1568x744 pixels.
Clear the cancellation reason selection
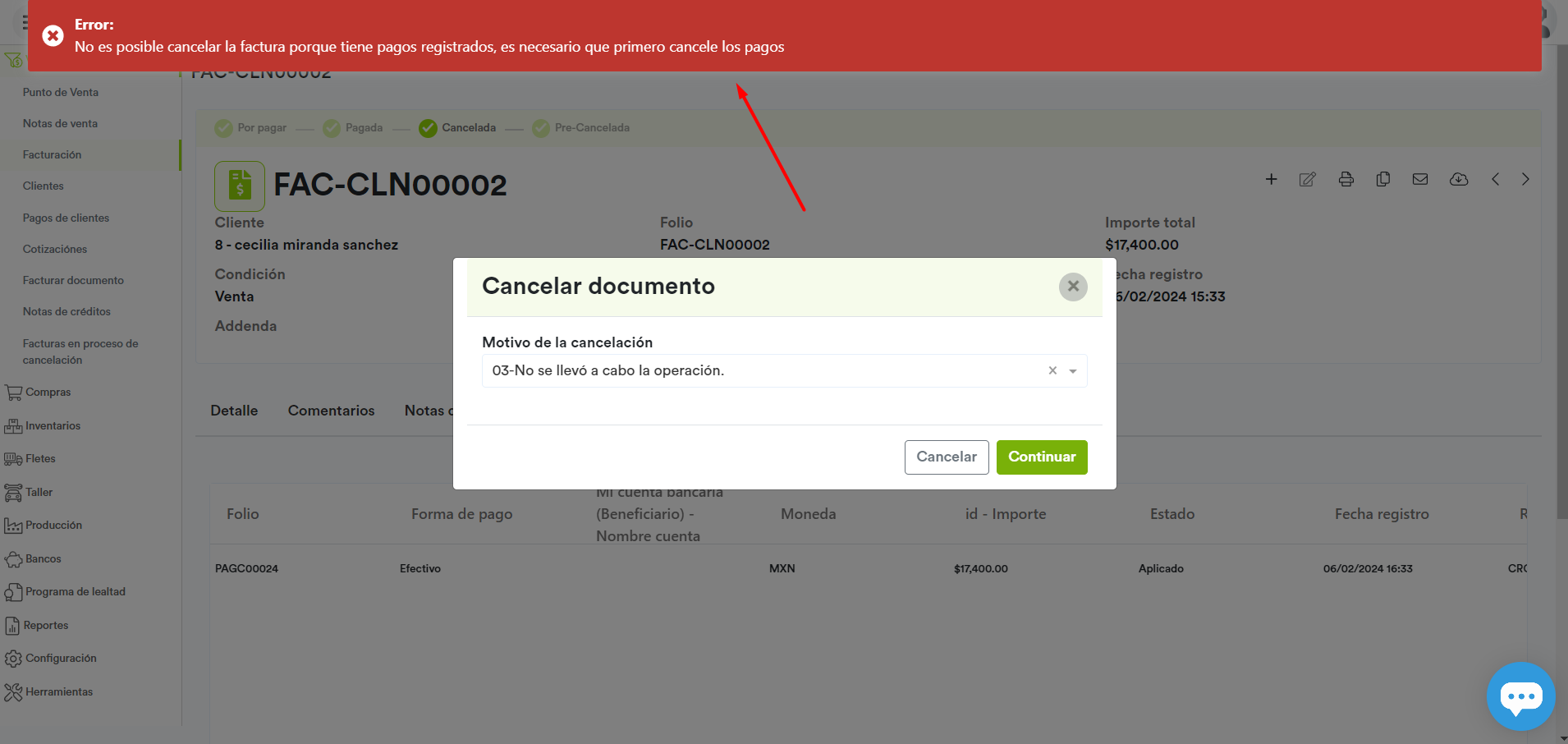(x=1052, y=370)
